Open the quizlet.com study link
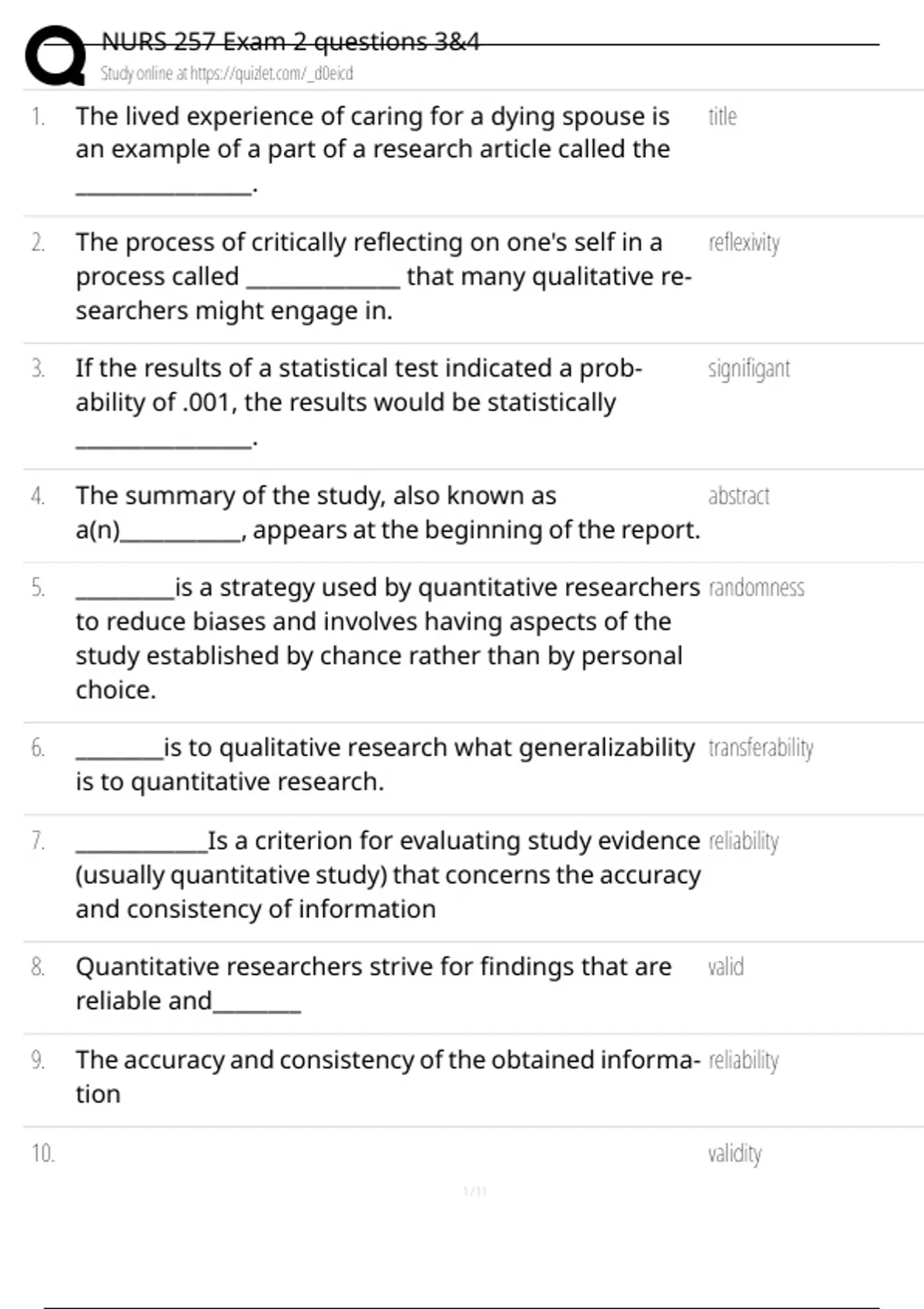The width and height of the screenshot is (924, 1309). (x=226, y=74)
